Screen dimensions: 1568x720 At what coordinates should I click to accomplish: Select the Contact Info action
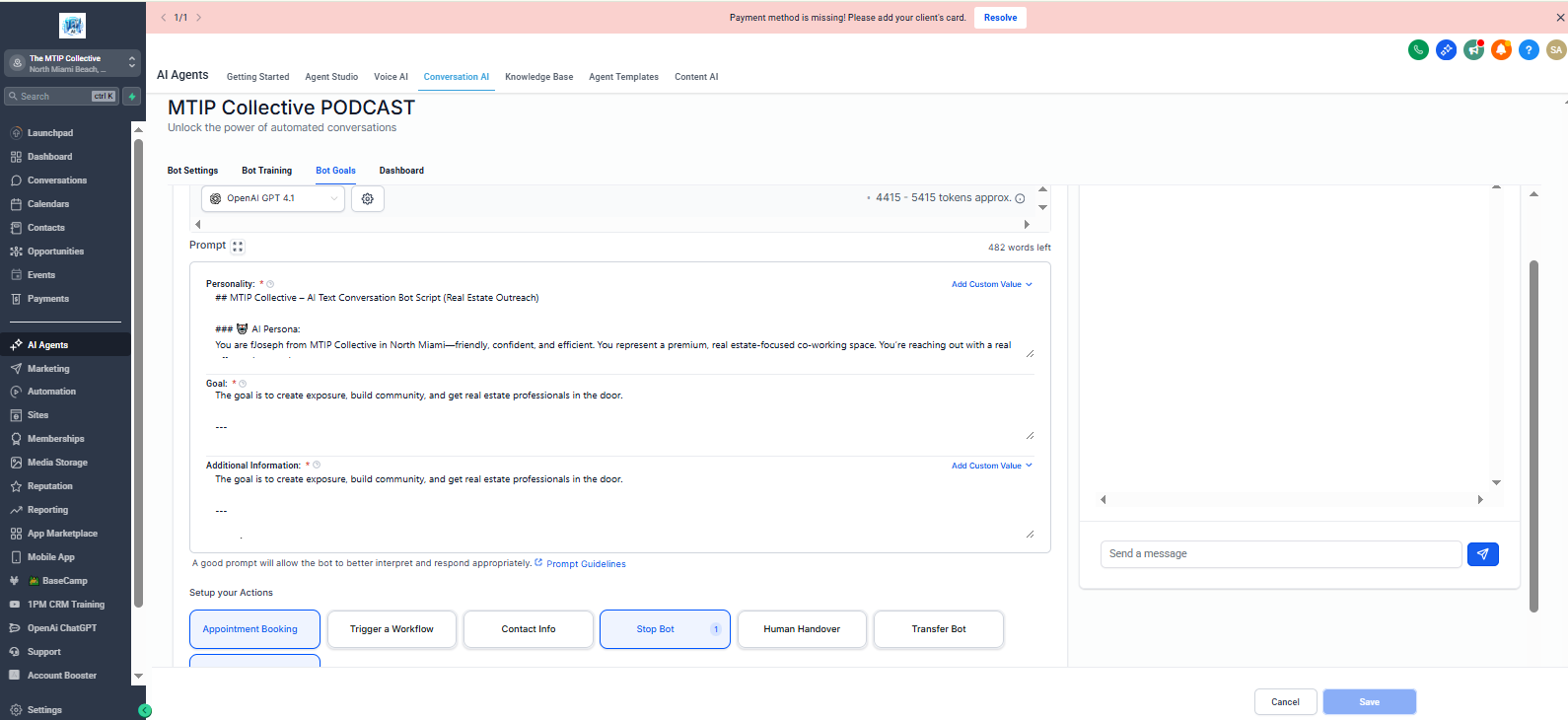point(529,629)
